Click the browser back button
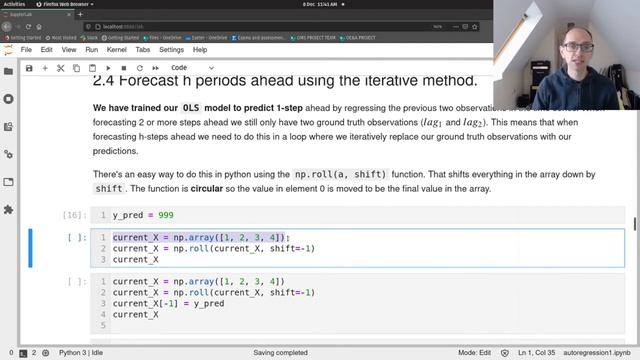640x360 pixels. pyautogui.click(x=7, y=27)
